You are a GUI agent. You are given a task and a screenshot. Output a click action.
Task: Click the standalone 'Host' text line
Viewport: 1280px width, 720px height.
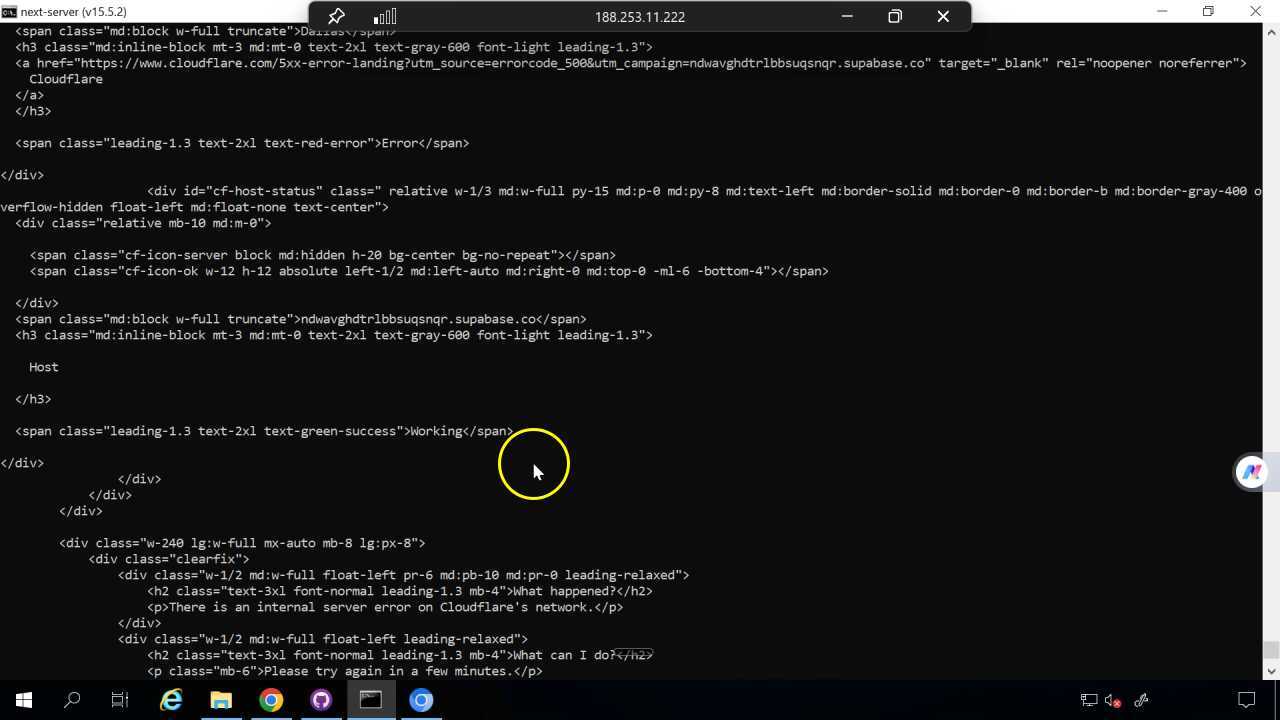44,367
